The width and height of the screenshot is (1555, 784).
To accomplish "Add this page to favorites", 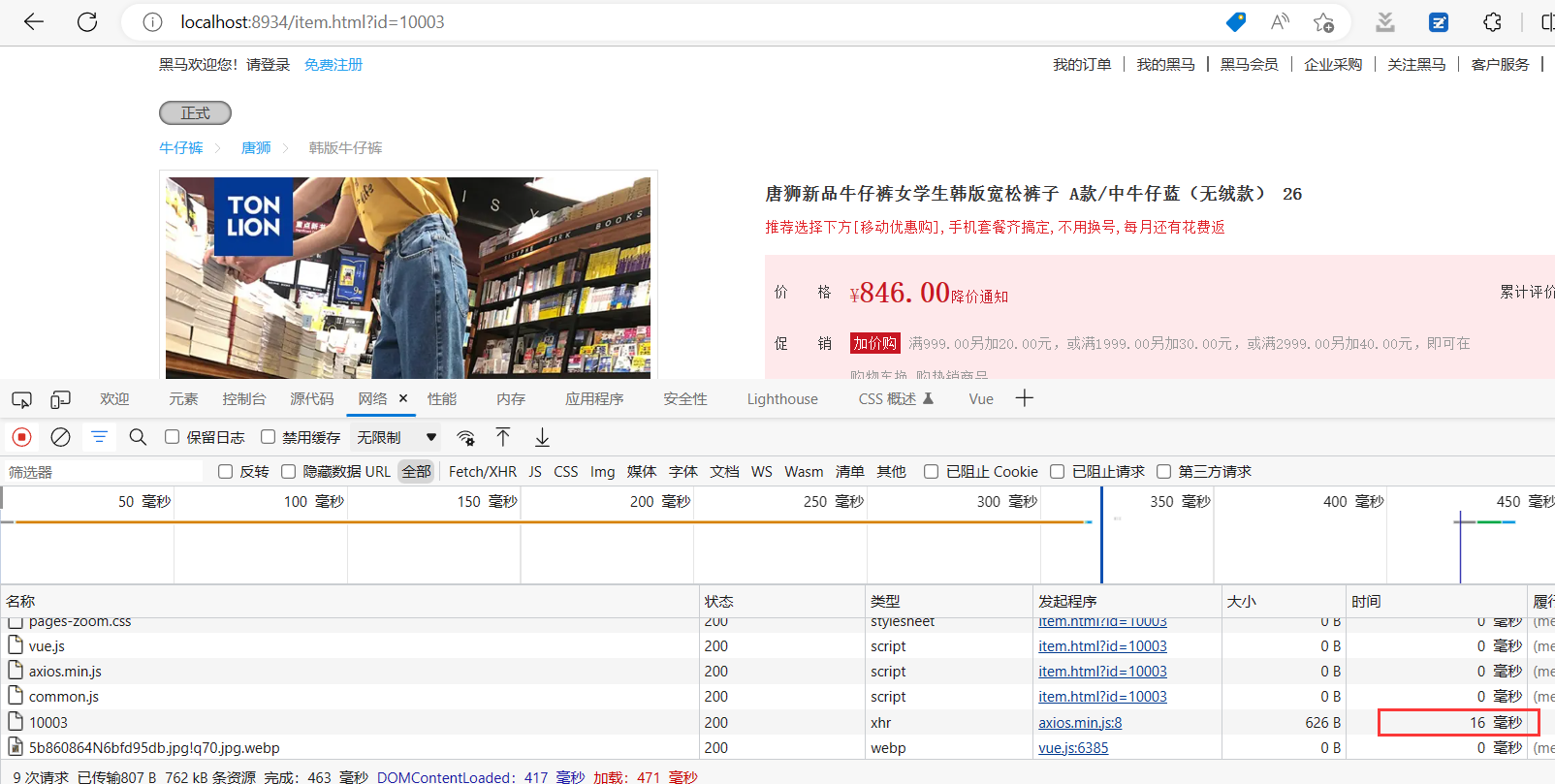I will (1323, 21).
